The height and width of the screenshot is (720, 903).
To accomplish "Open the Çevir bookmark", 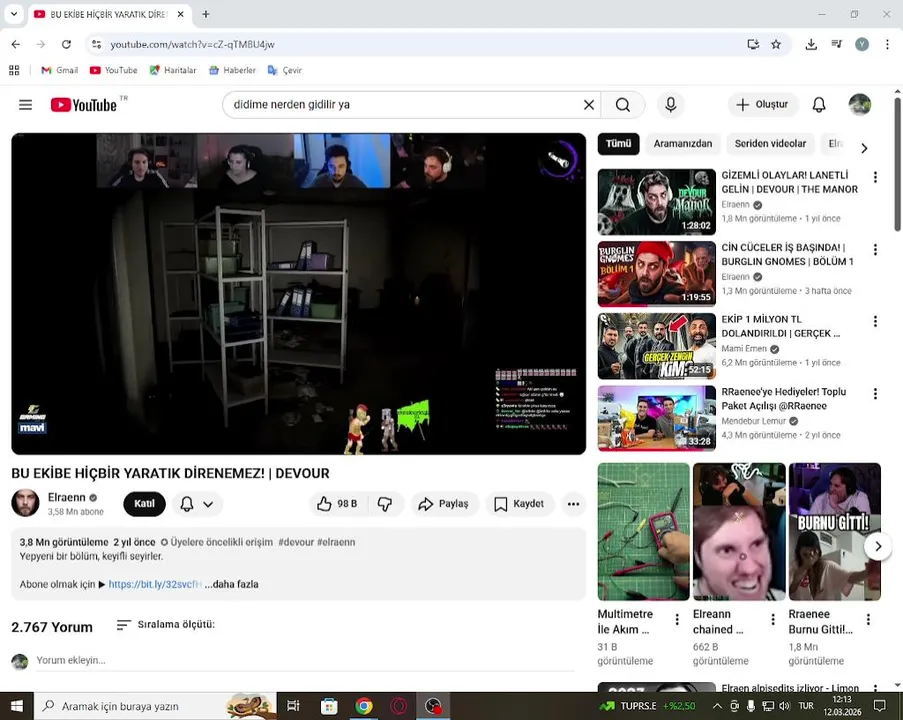I will pos(284,70).
